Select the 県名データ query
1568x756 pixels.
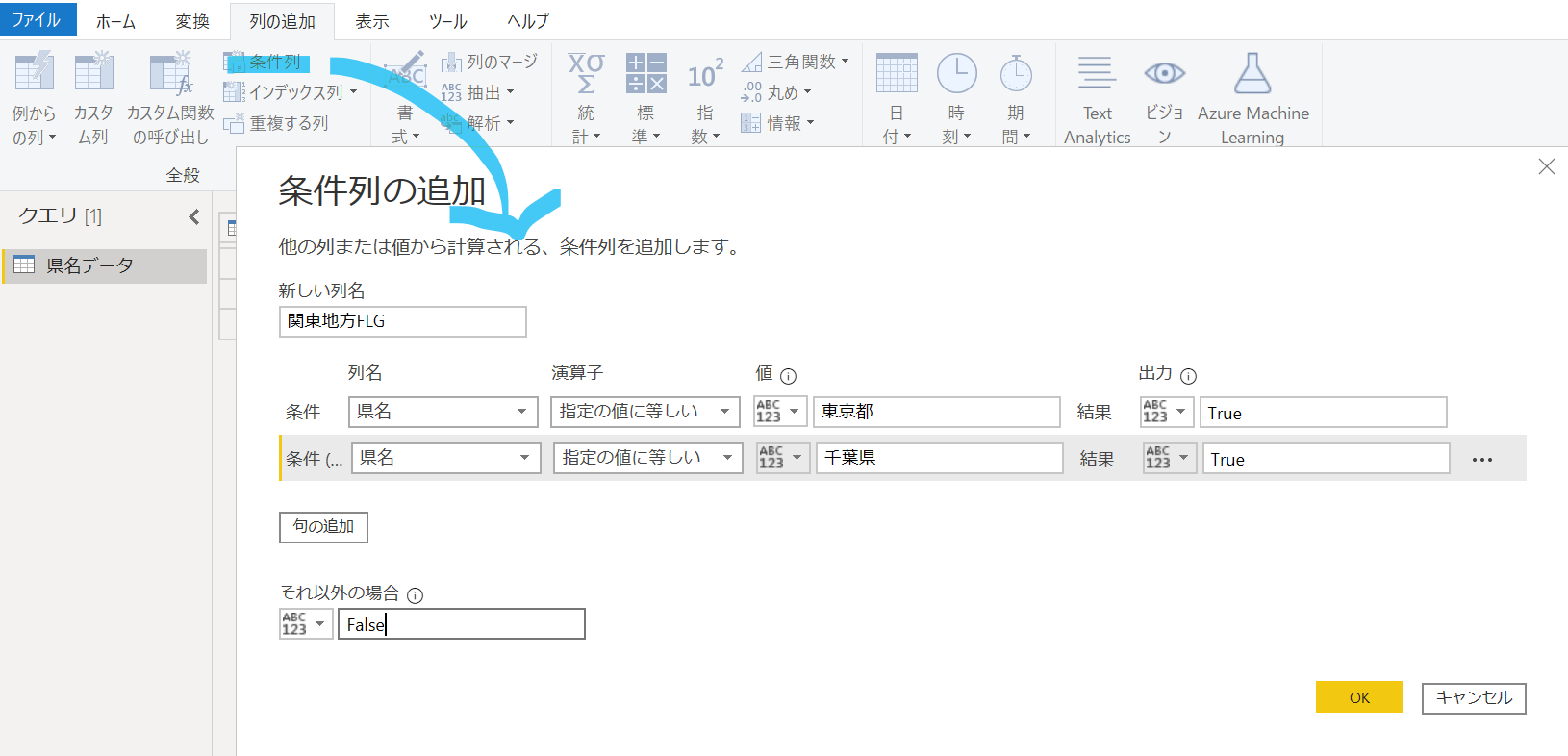pos(105,266)
